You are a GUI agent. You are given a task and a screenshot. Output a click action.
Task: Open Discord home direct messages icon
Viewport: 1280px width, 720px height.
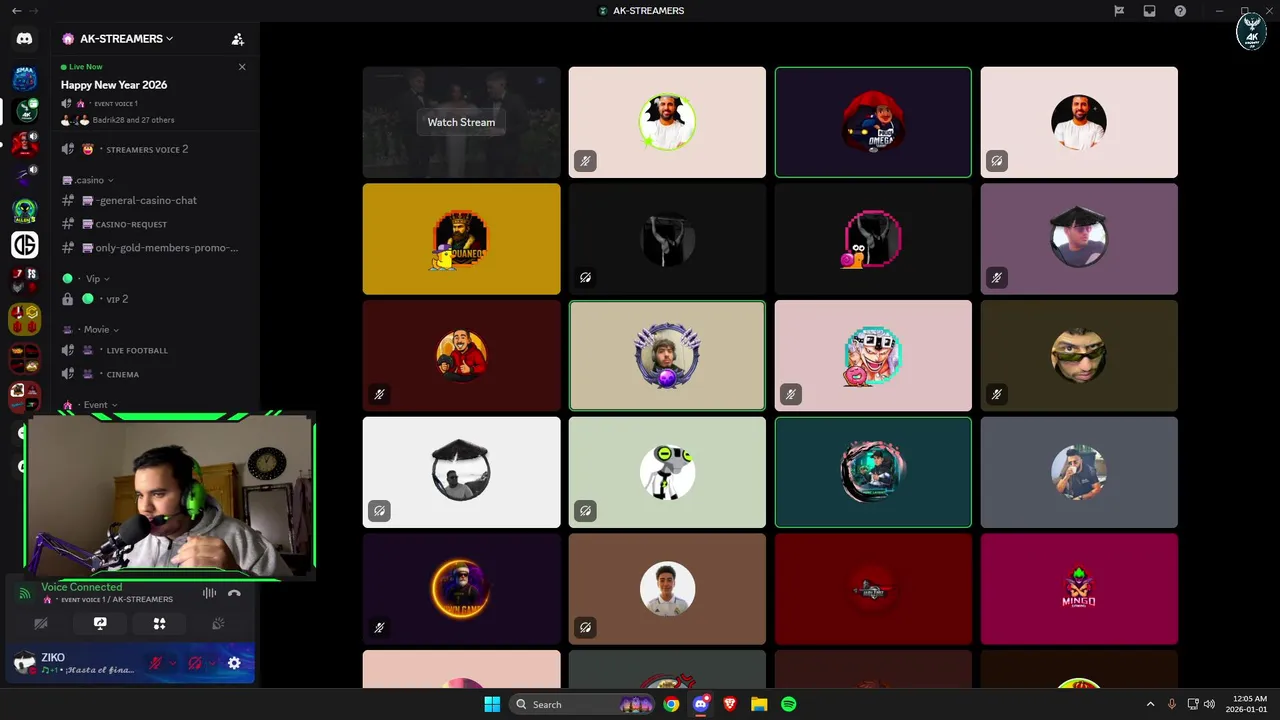[25, 39]
